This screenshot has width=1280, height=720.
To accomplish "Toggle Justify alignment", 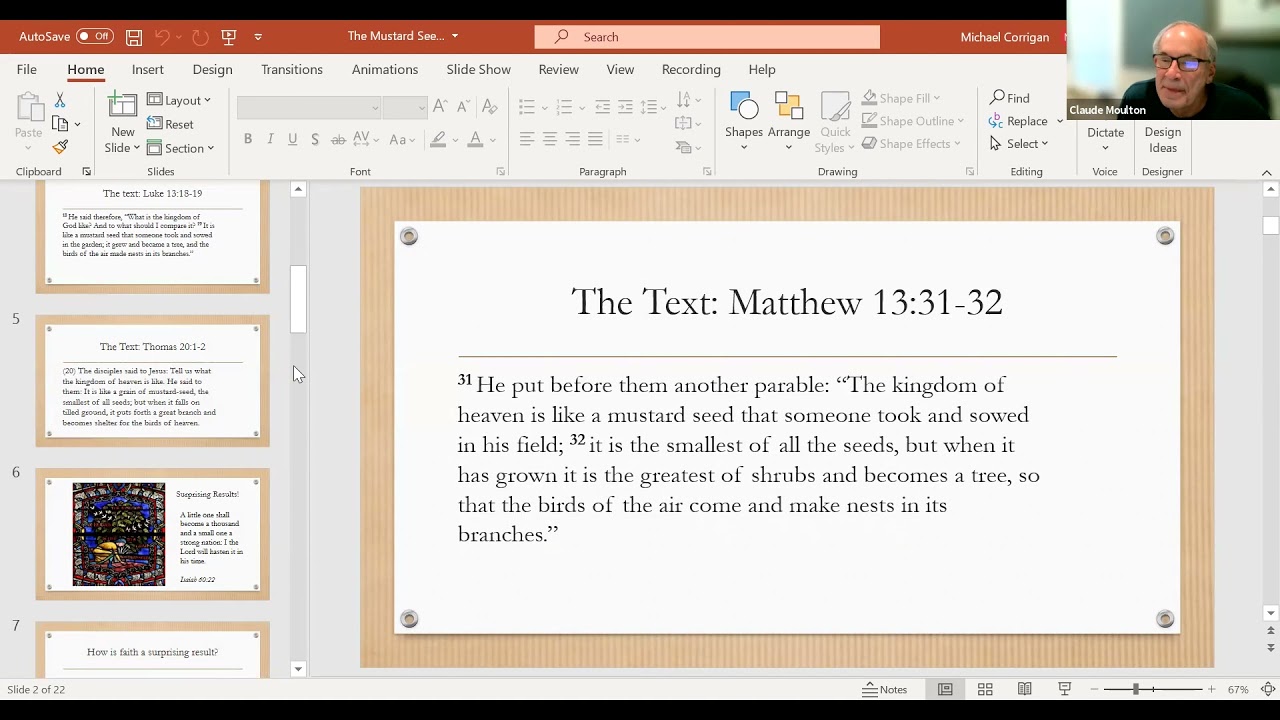I will [x=596, y=139].
